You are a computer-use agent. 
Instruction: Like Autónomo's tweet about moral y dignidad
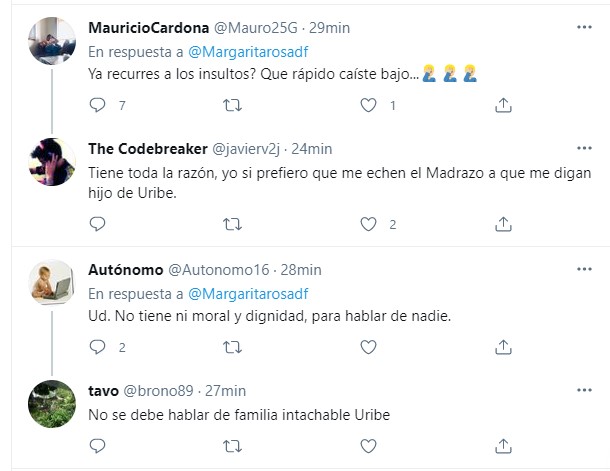pos(368,347)
